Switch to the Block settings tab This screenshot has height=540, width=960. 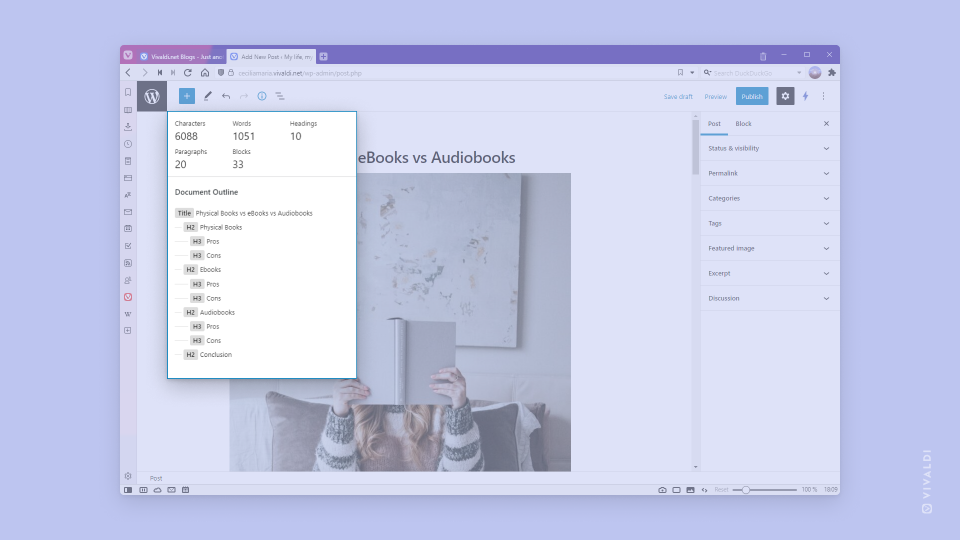click(x=743, y=124)
